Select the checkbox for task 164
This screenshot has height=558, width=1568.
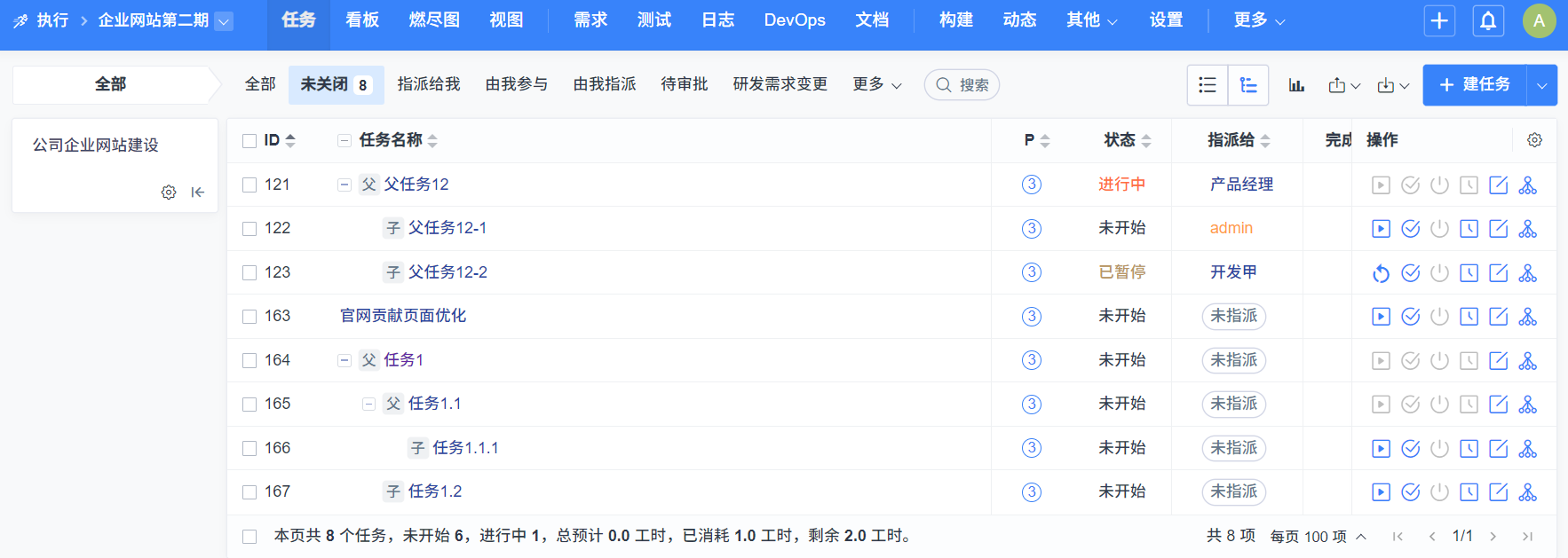tap(249, 361)
